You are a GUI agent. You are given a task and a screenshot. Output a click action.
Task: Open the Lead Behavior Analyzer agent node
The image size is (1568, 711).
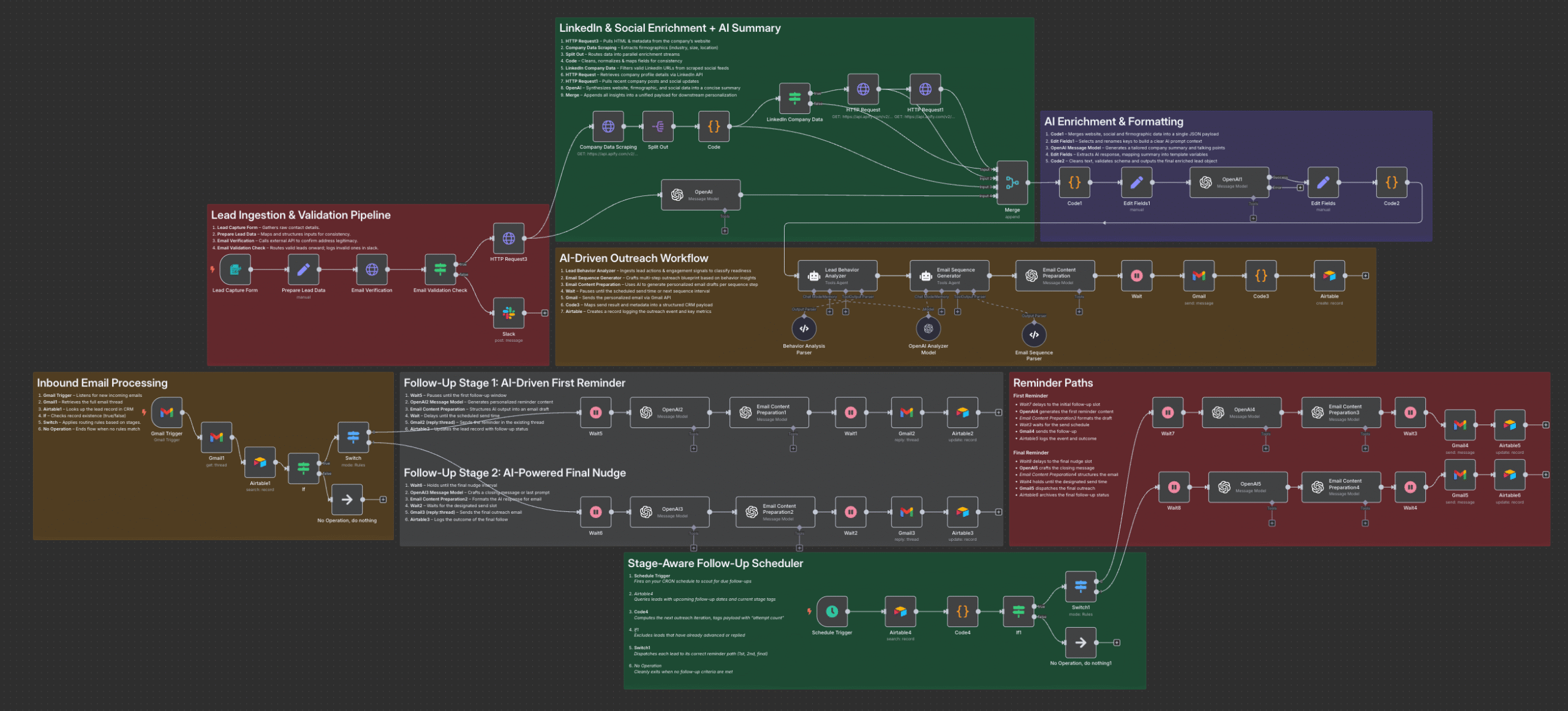[x=837, y=276]
